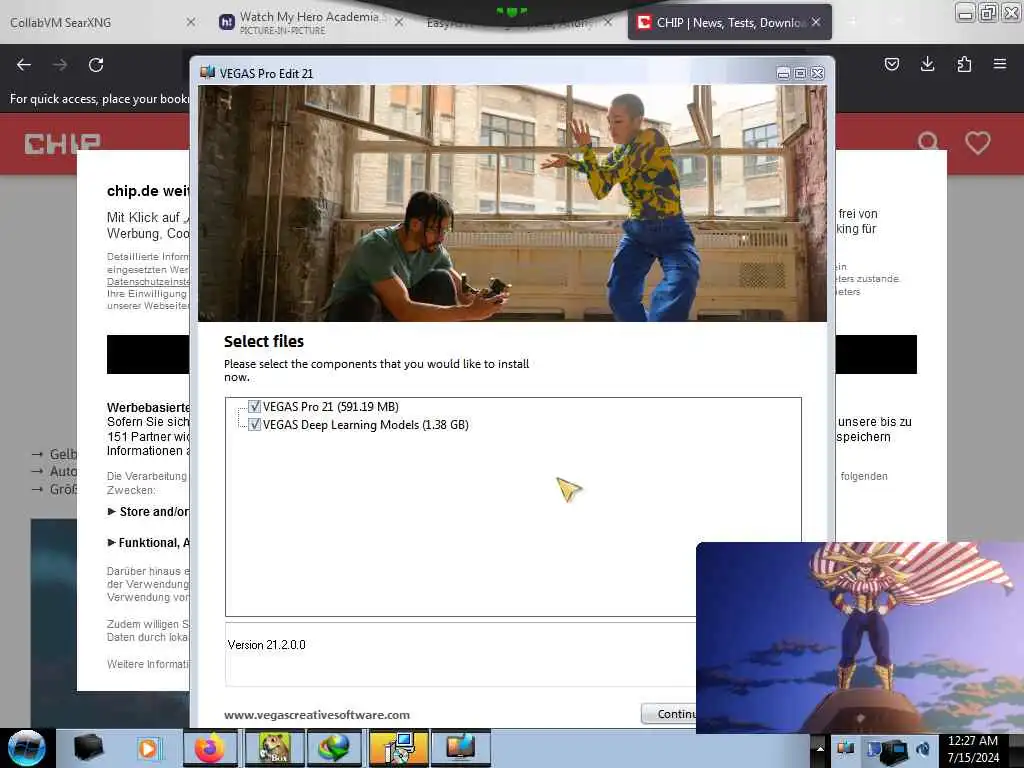Open the Box dog-icon taskbar app
Screen dimensions: 1024x768
pos(274,748)
